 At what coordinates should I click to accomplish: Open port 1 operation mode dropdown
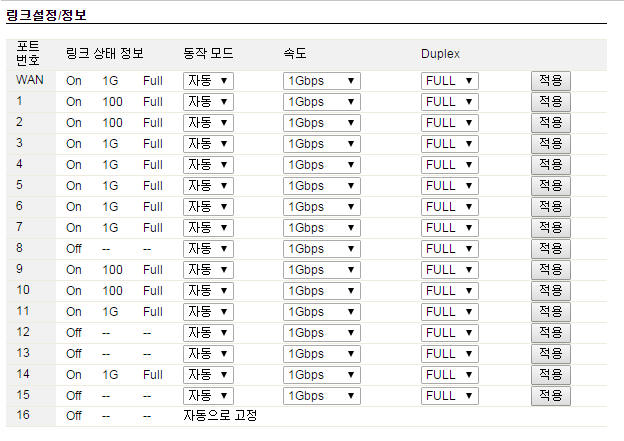point(208,102)
